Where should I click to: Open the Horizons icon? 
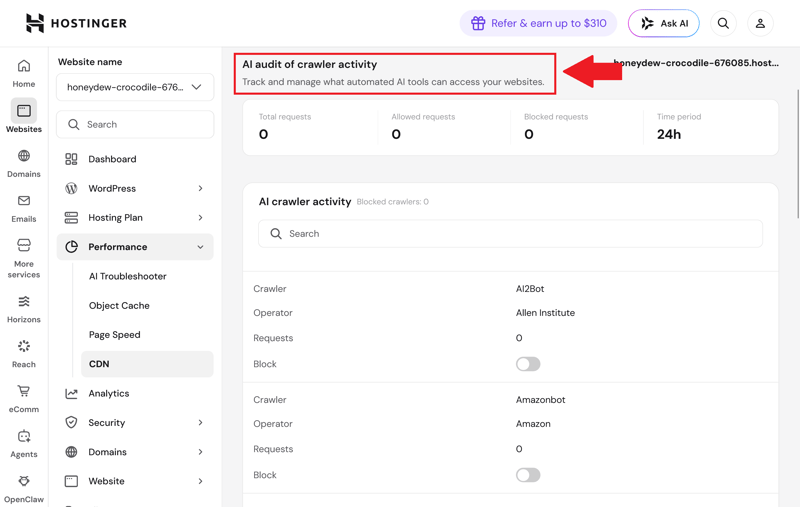point(23,301)
